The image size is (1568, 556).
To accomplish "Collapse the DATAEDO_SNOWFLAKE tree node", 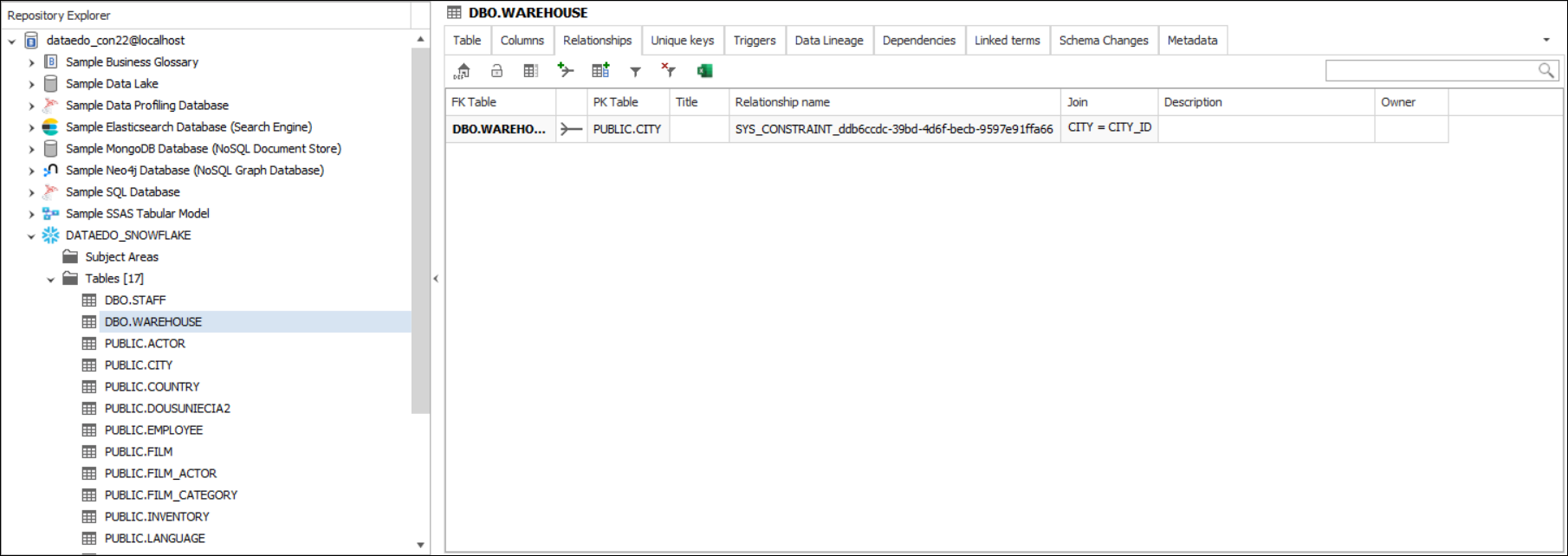I will (32, 236).
